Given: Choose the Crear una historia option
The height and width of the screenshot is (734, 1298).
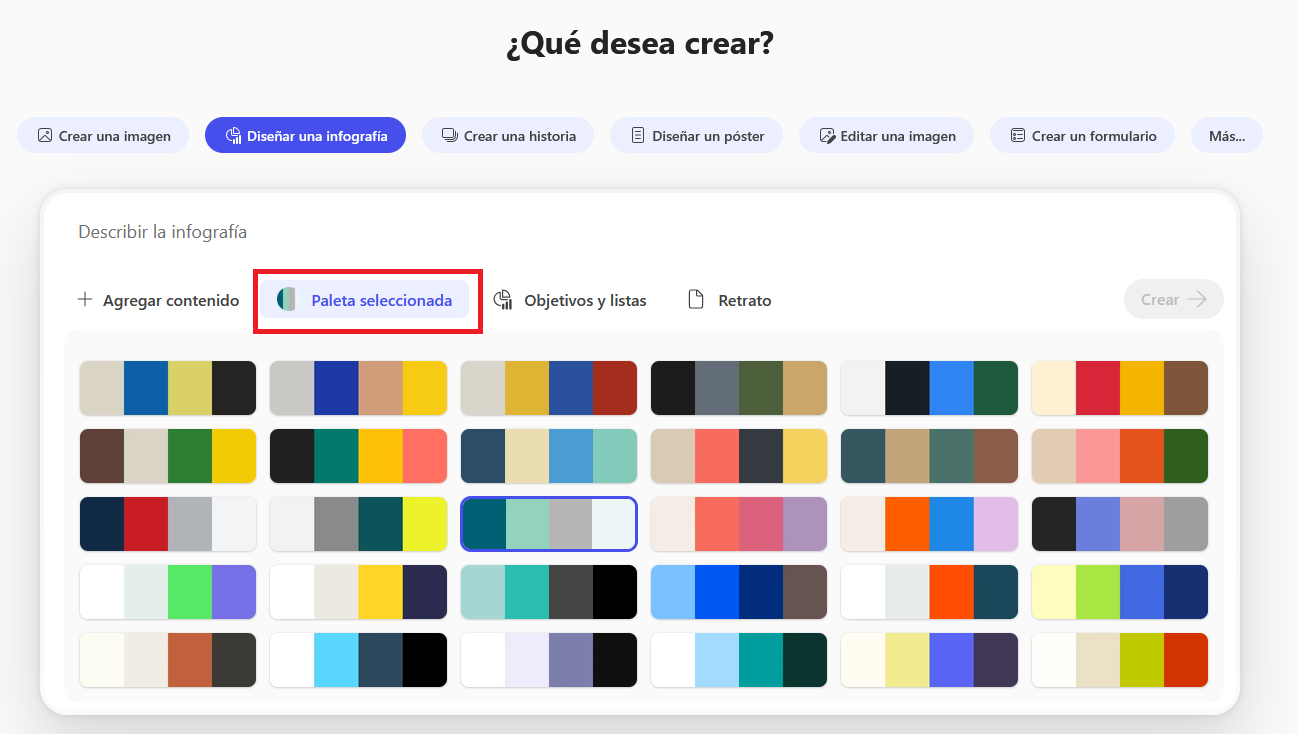Looking at the screenshot, I should [508, 136].
